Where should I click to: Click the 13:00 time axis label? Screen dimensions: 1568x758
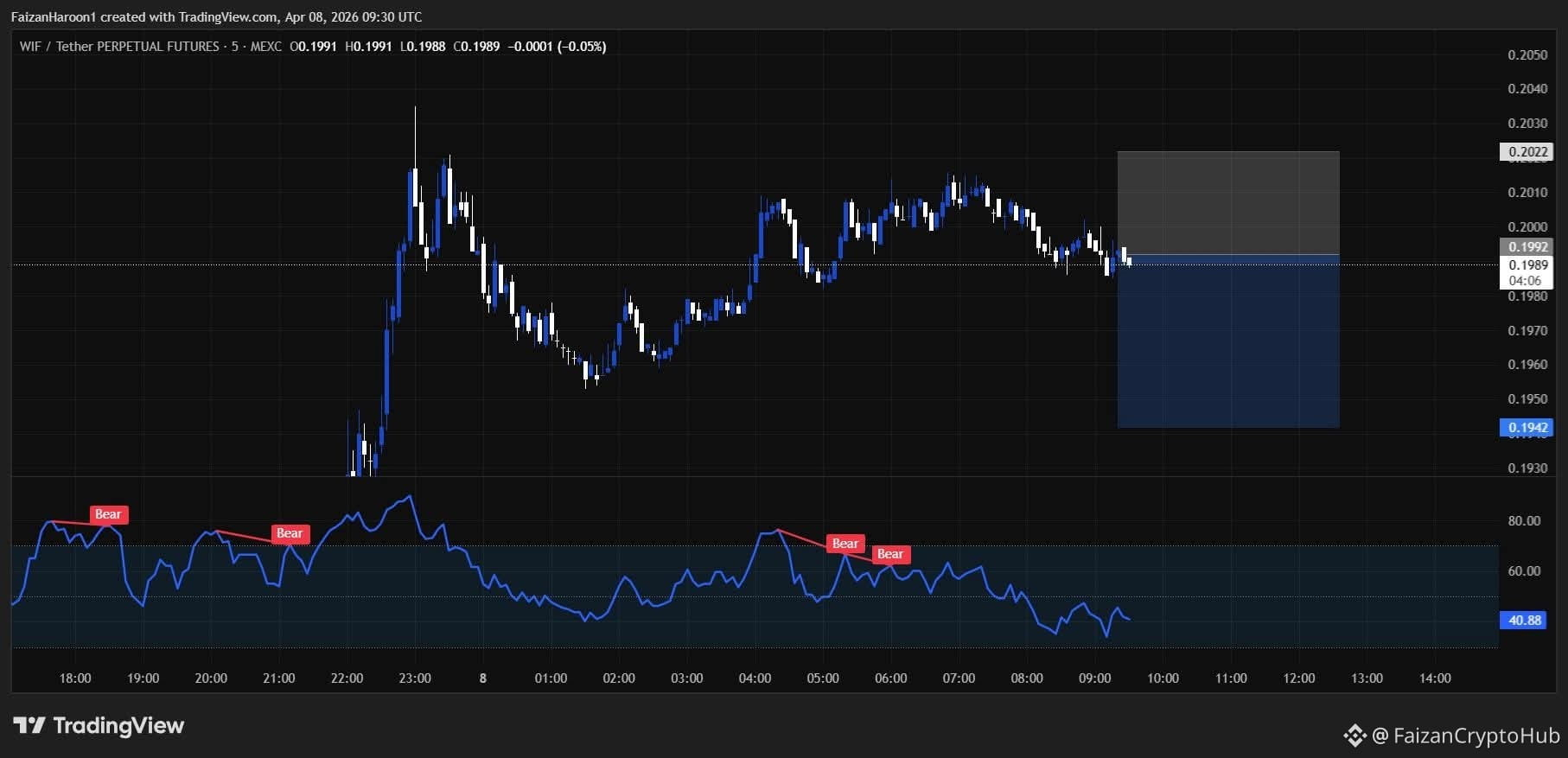(1367, 678)
